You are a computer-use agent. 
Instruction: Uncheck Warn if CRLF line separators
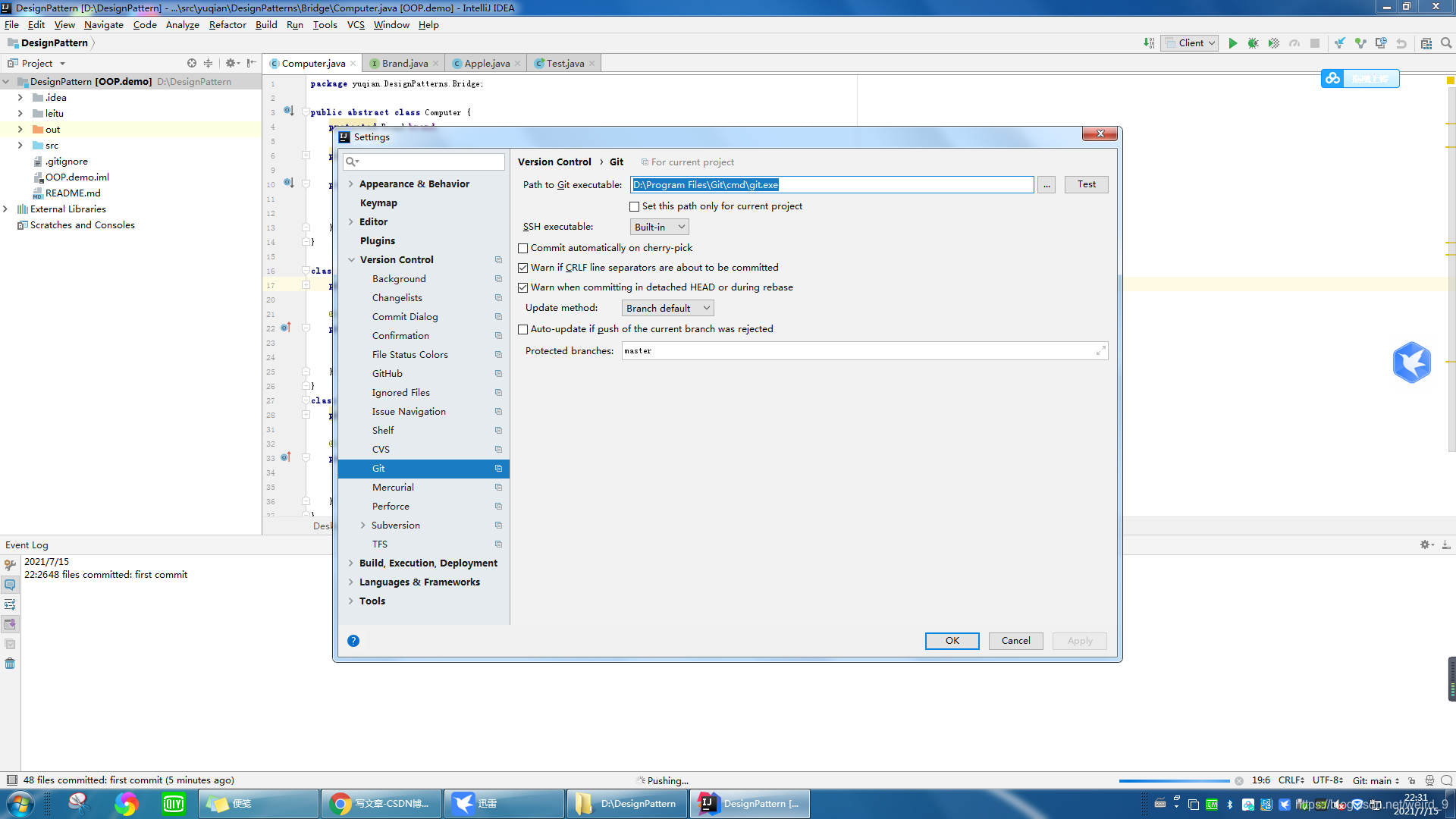(x=523, y=268)
